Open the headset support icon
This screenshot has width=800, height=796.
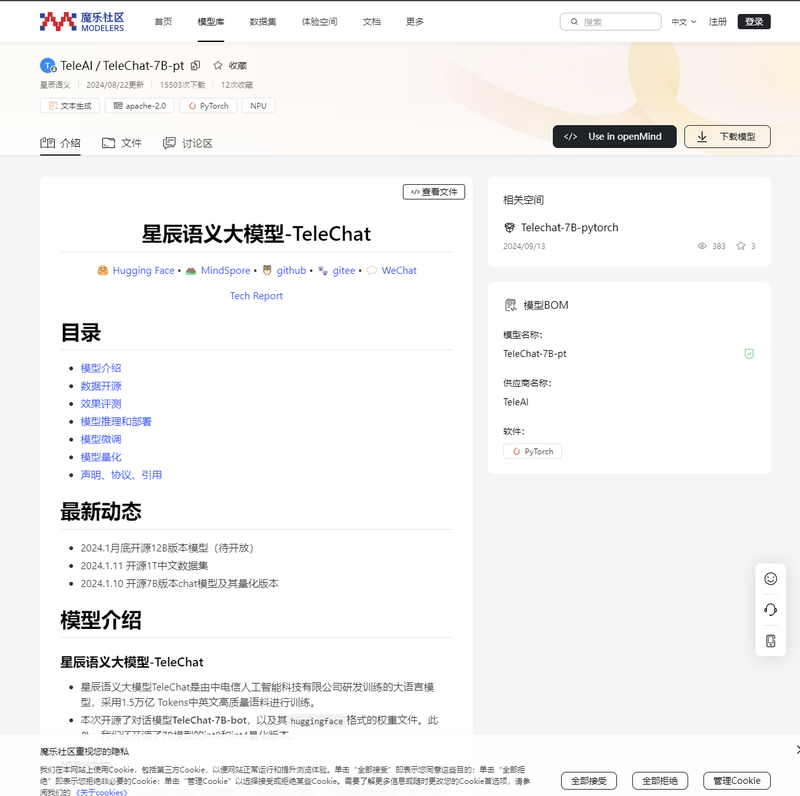(770, 610)
